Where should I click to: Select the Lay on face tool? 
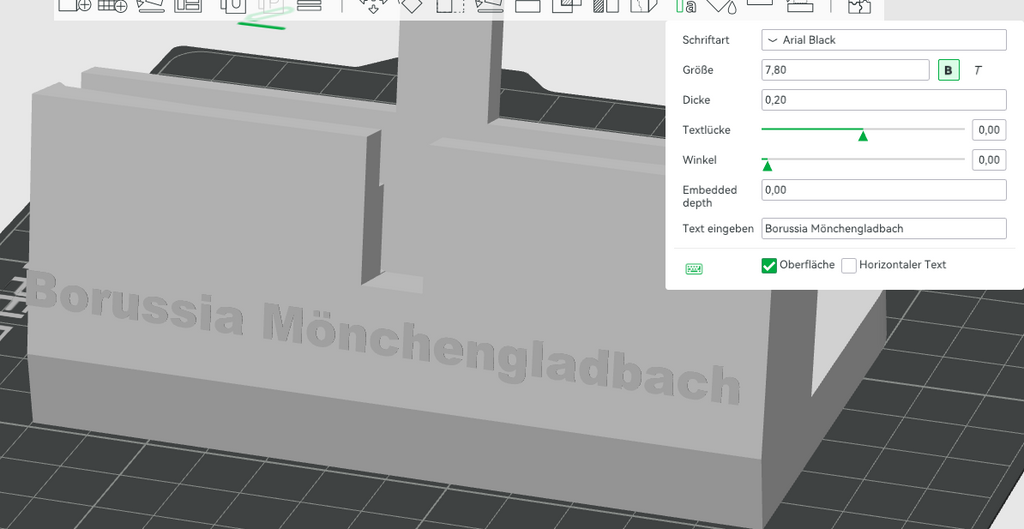[x=489, y=6]
